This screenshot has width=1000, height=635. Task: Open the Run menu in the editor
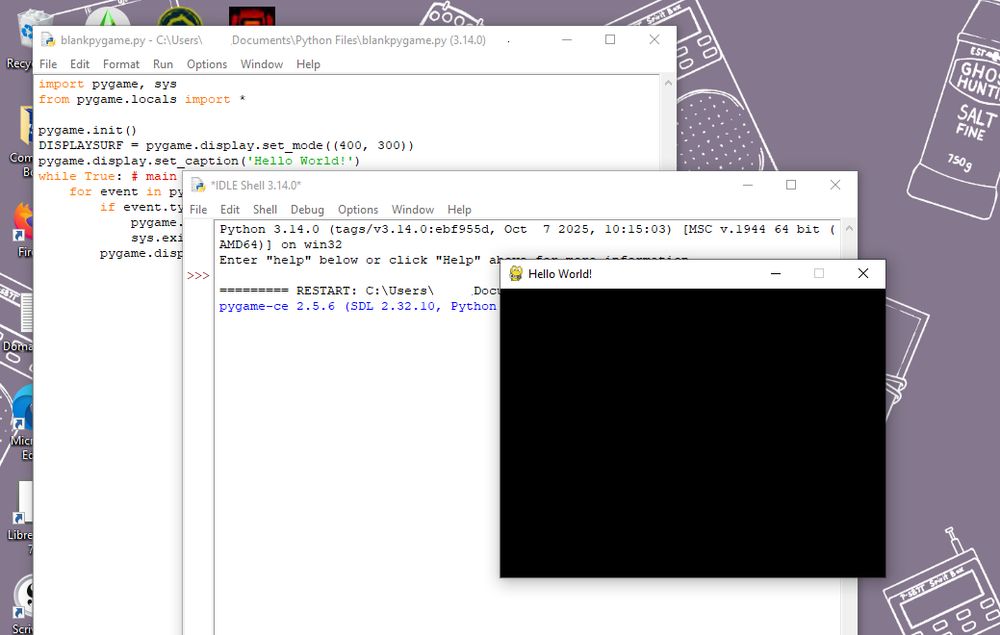click(x=163, y=64)
